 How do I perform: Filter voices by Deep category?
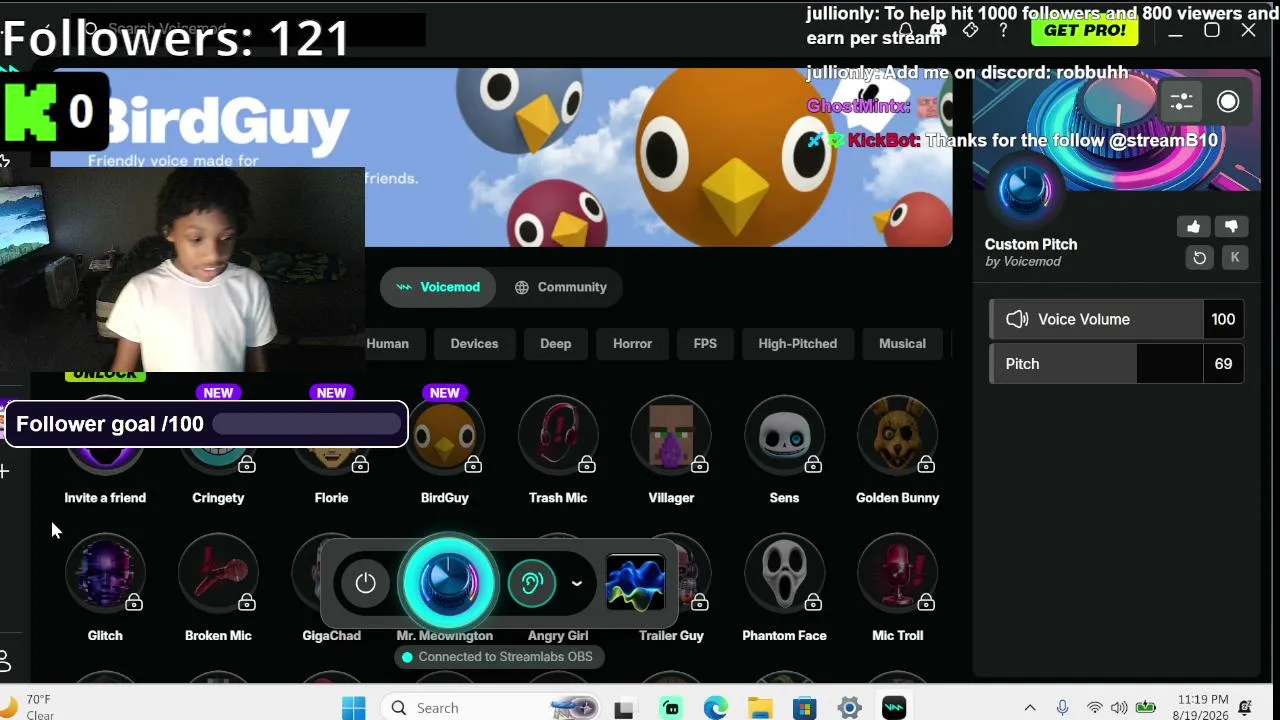click(556, 343)
